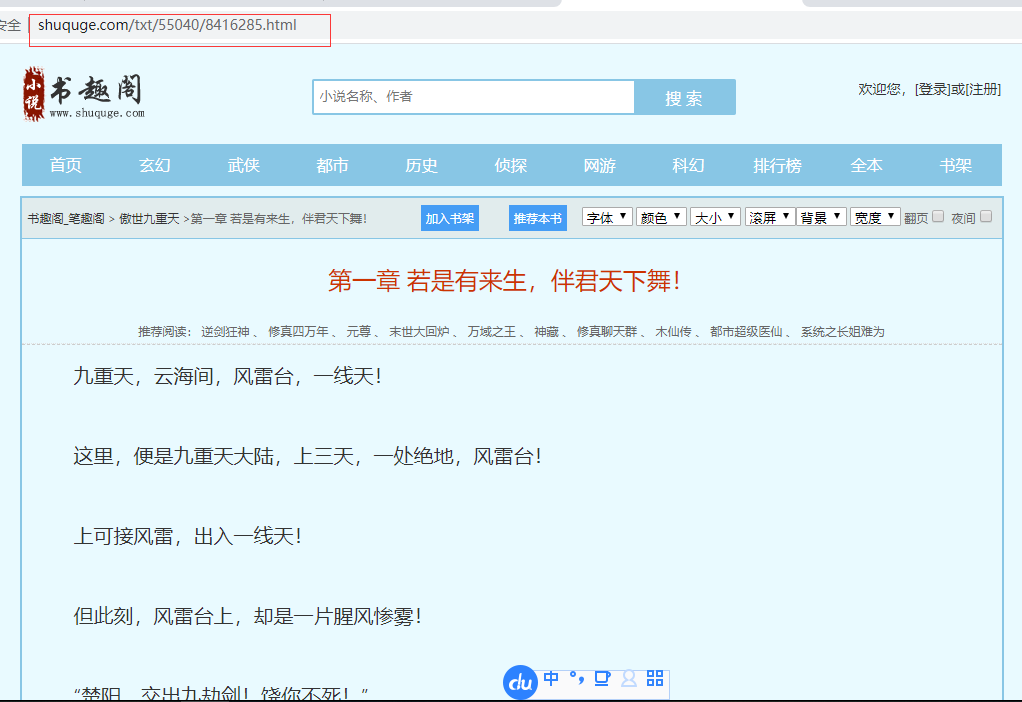Open the IME toolbox grid icon
Viewport: 1022px width, 702px height.
(655, 679)
